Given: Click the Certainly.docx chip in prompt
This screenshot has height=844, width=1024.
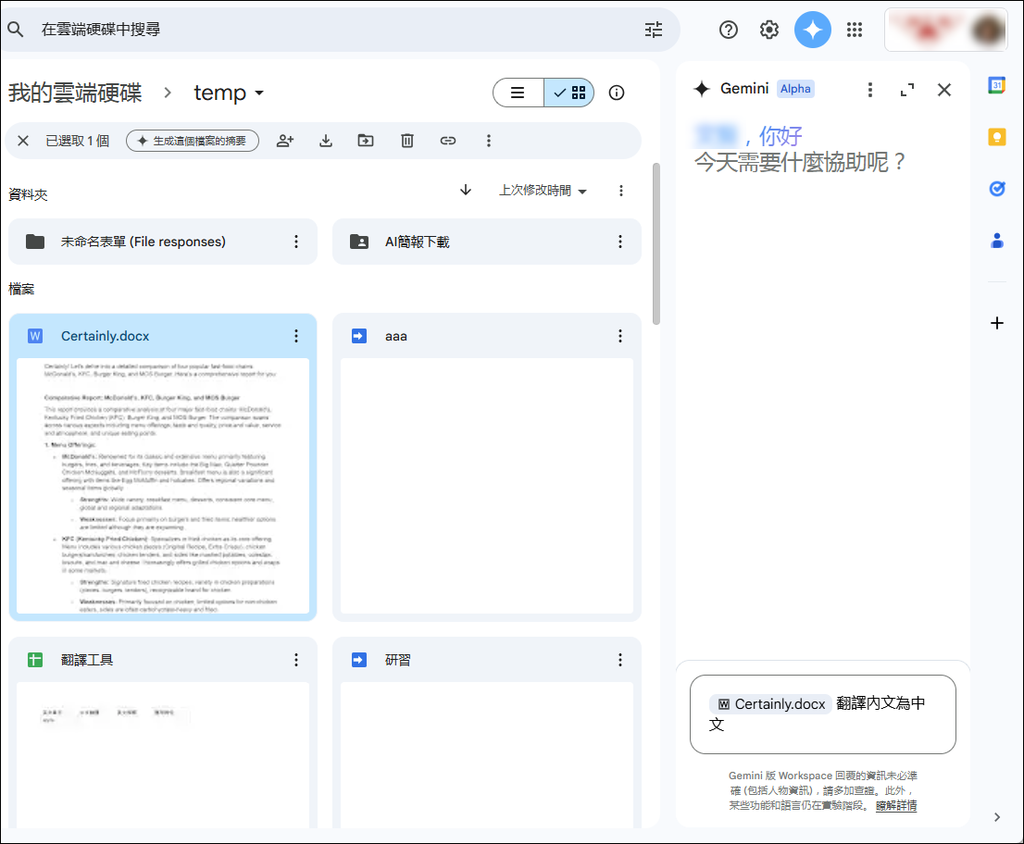Looking at the screenshot, I should [x=771, y=704].
